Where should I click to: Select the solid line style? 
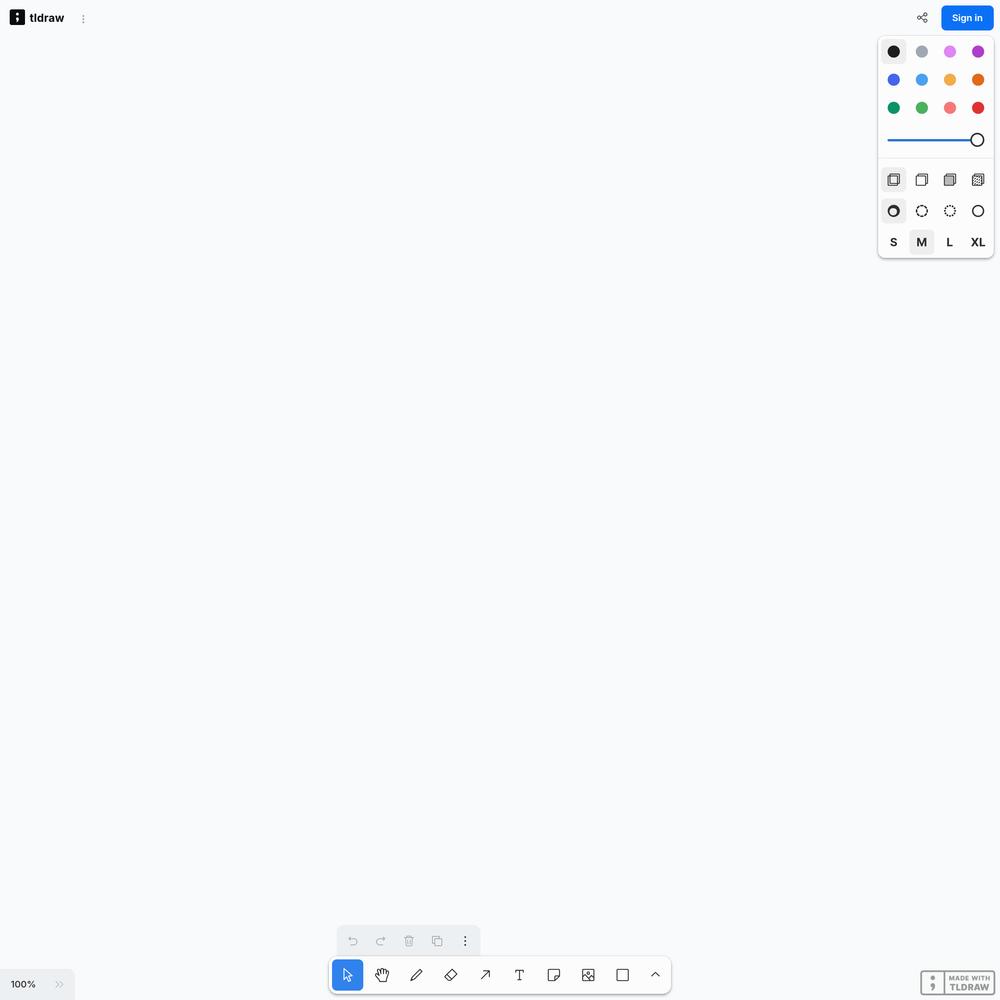click(x=978, y=211)
